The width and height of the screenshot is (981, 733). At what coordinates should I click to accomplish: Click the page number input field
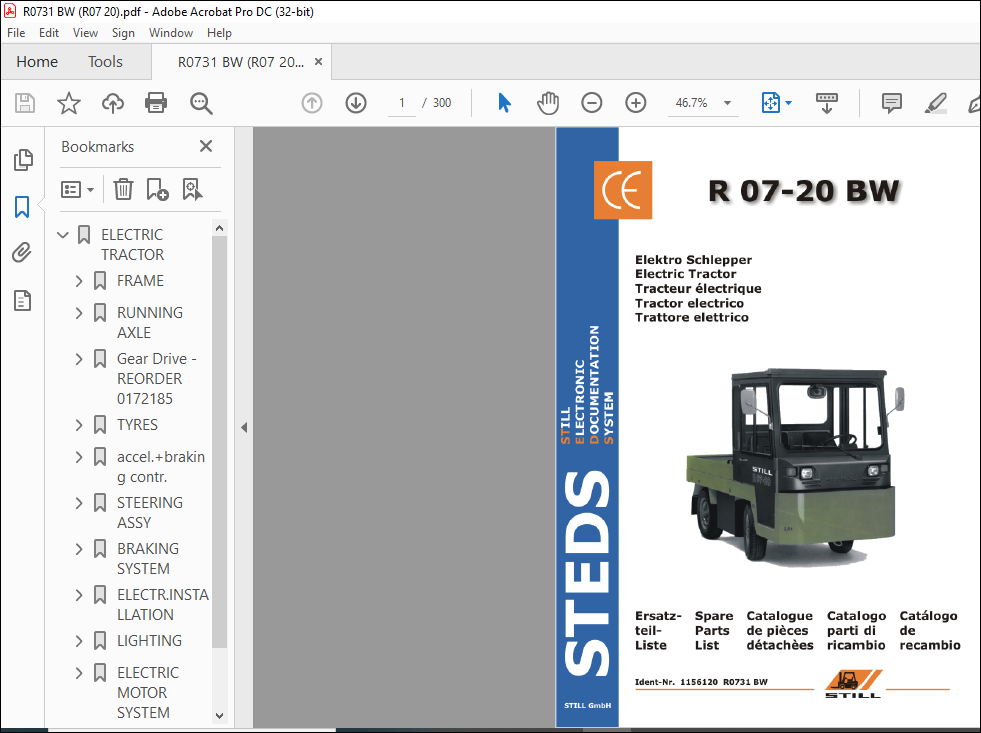pos(402,103)
